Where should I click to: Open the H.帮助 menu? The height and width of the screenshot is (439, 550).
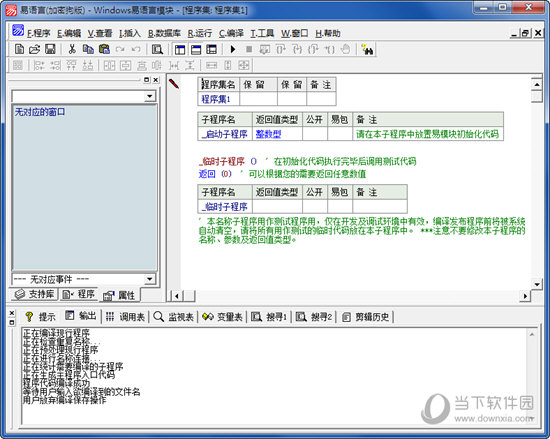click(328, 34)
